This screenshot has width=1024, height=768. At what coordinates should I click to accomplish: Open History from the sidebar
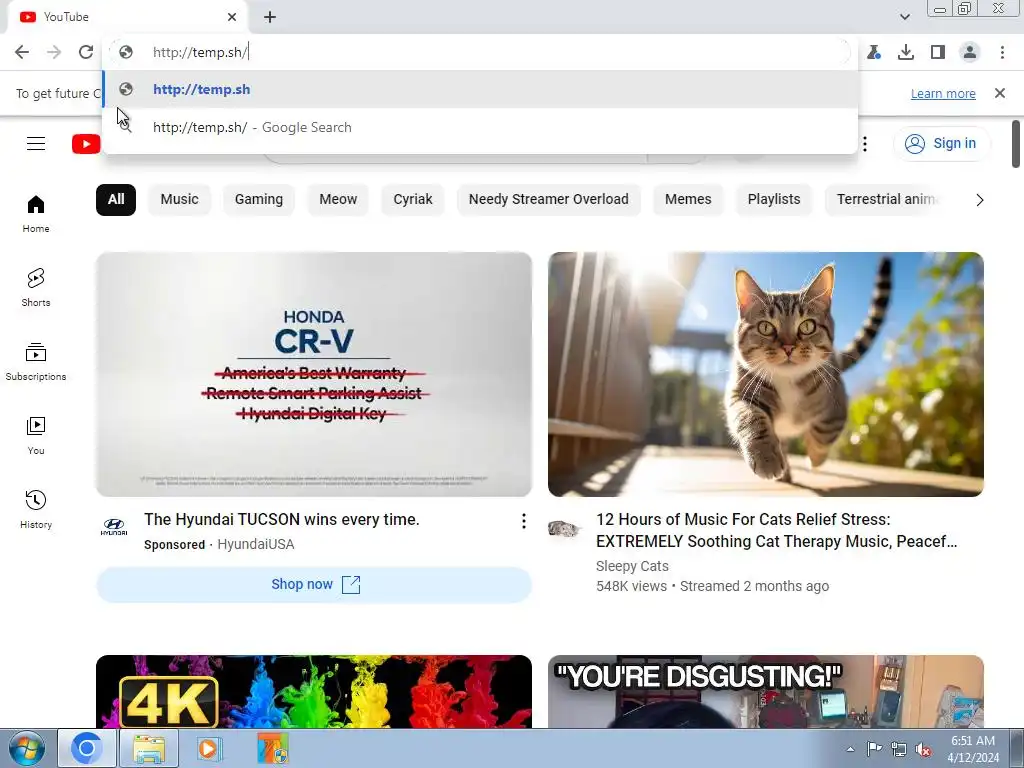click(x=36, y=509)
